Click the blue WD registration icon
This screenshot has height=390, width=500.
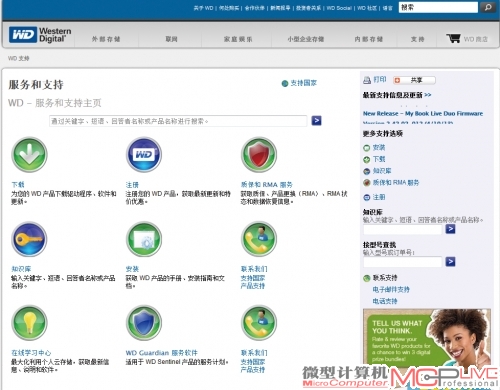click(144, 154)
